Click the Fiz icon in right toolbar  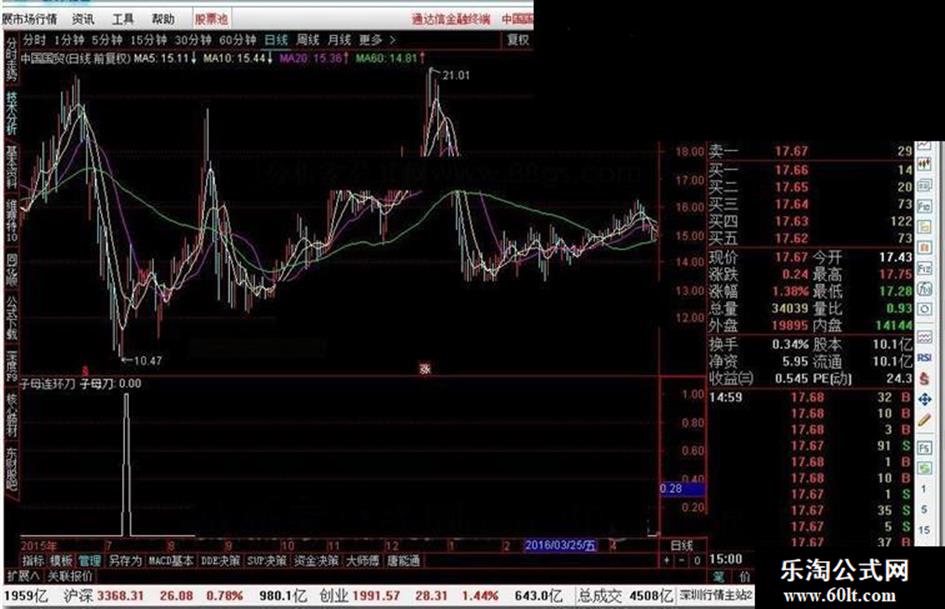(923, 268)
